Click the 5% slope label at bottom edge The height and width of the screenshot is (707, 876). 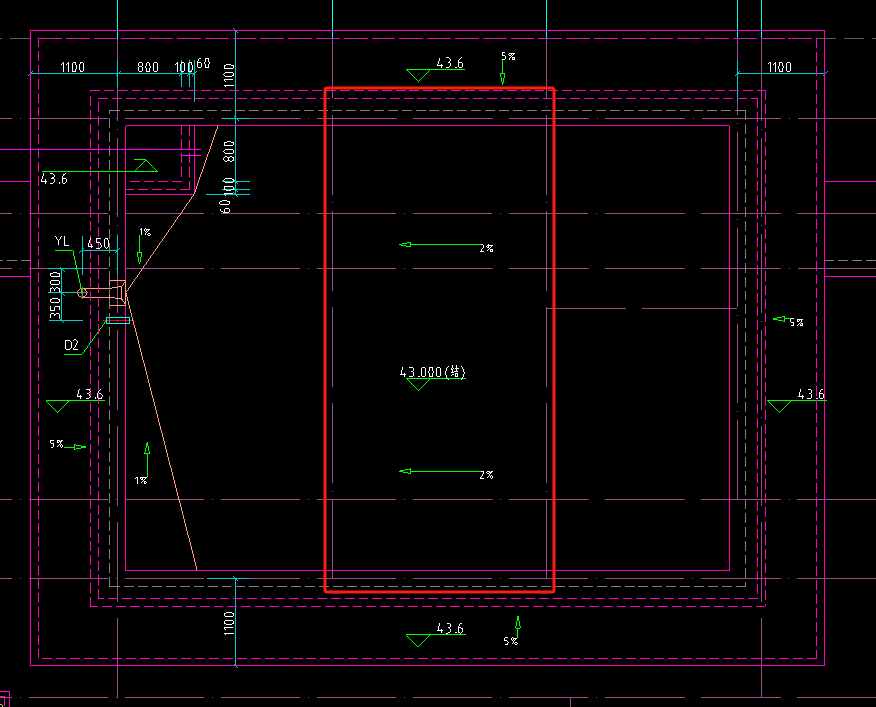coord(511,641)
